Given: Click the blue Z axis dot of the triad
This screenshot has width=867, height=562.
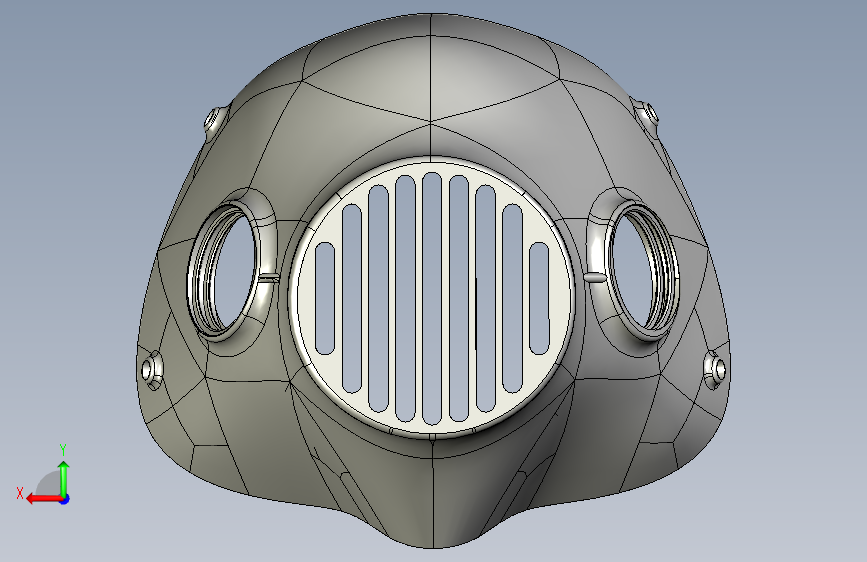Looking at the screenshot, I should tap(65, 499).
